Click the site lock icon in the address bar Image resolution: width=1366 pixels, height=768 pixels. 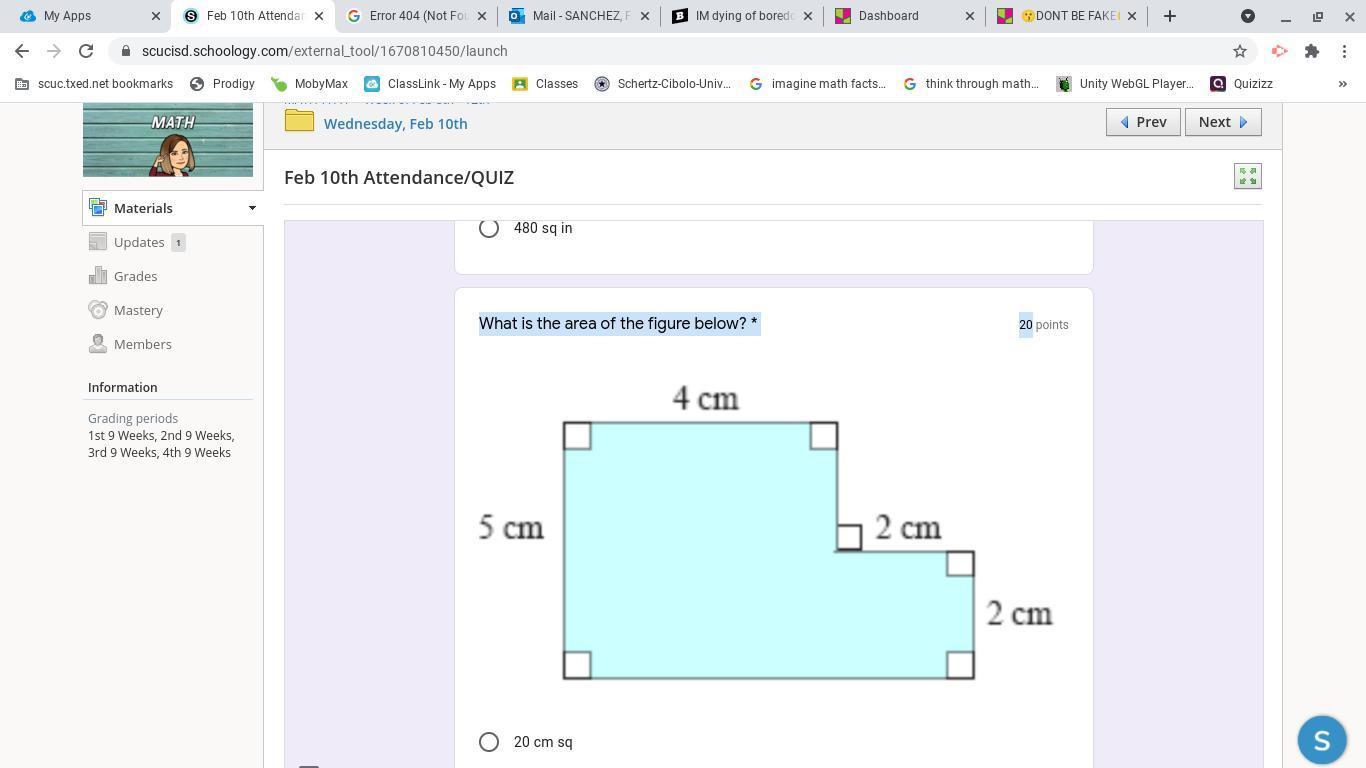[x=125, y=51]
